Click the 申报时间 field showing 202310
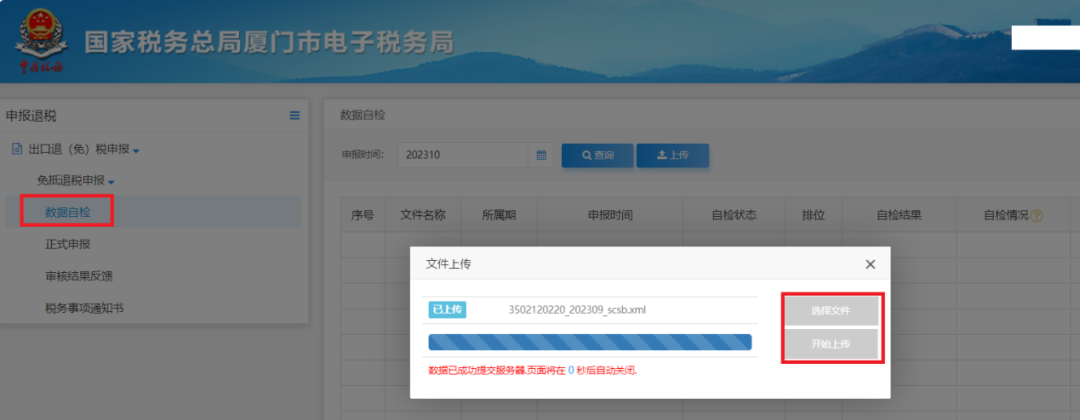1080x420 pixels. coord(462,155)
